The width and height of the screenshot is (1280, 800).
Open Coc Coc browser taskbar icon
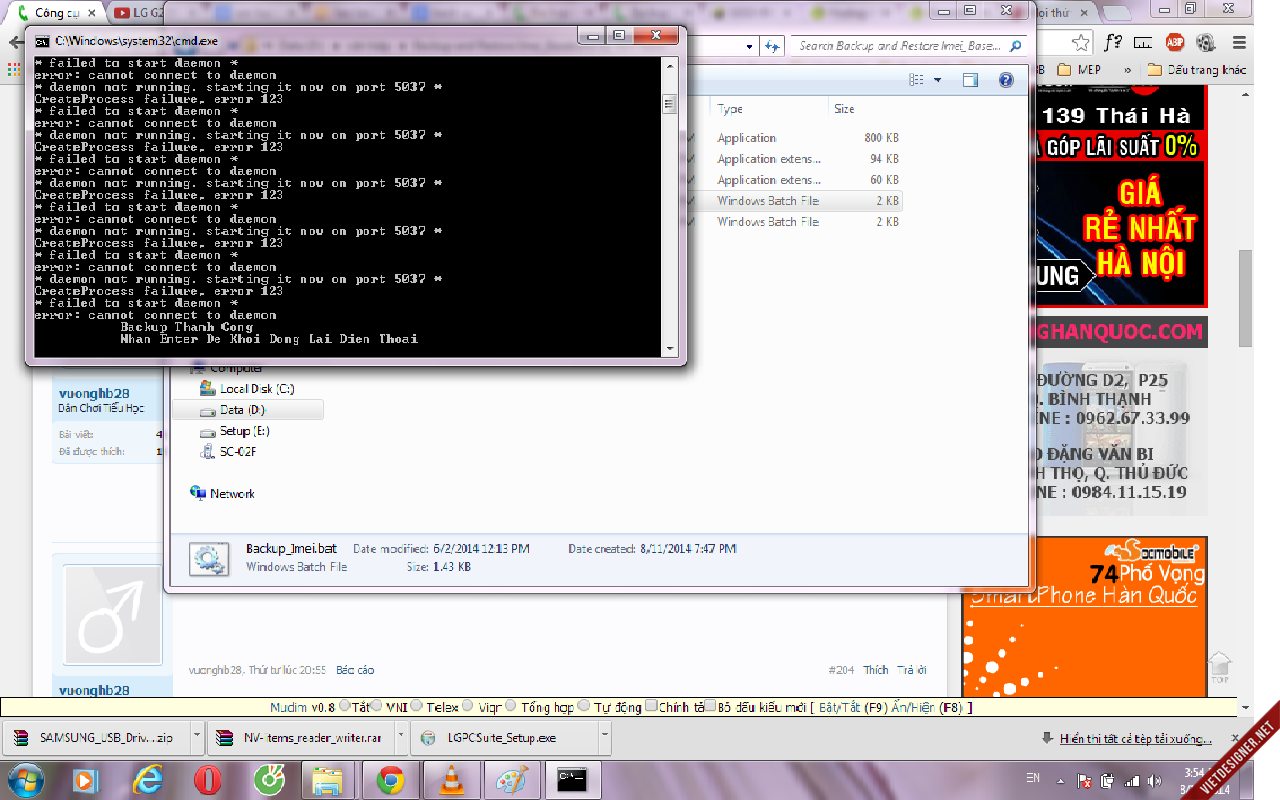pyautogui.click(x=268, y=779)
